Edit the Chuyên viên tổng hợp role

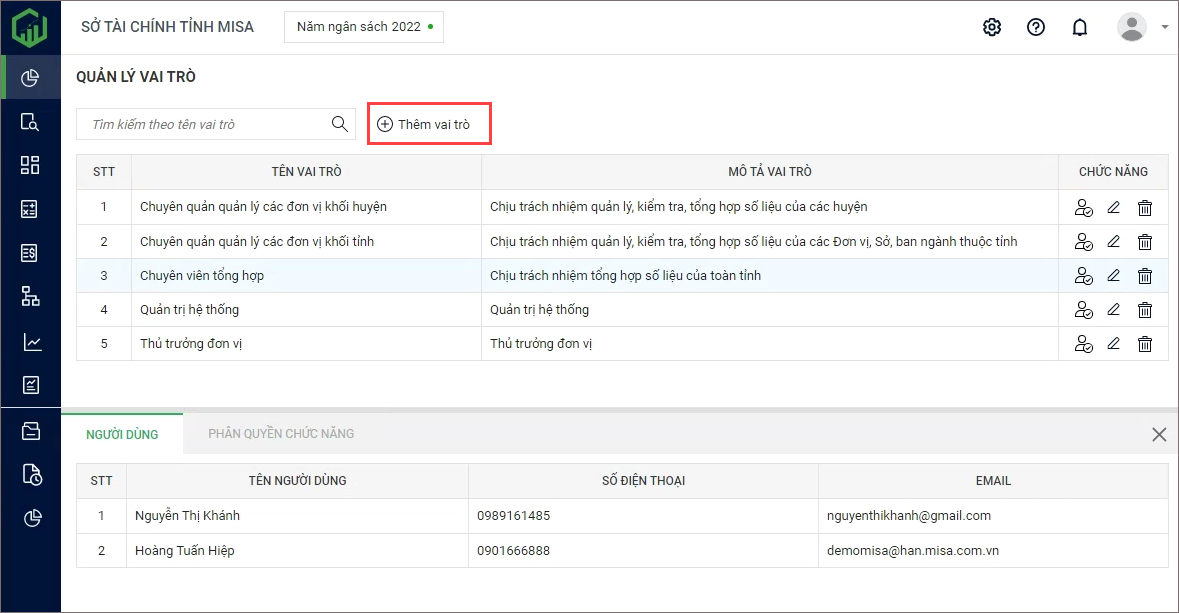[1114, 276]
